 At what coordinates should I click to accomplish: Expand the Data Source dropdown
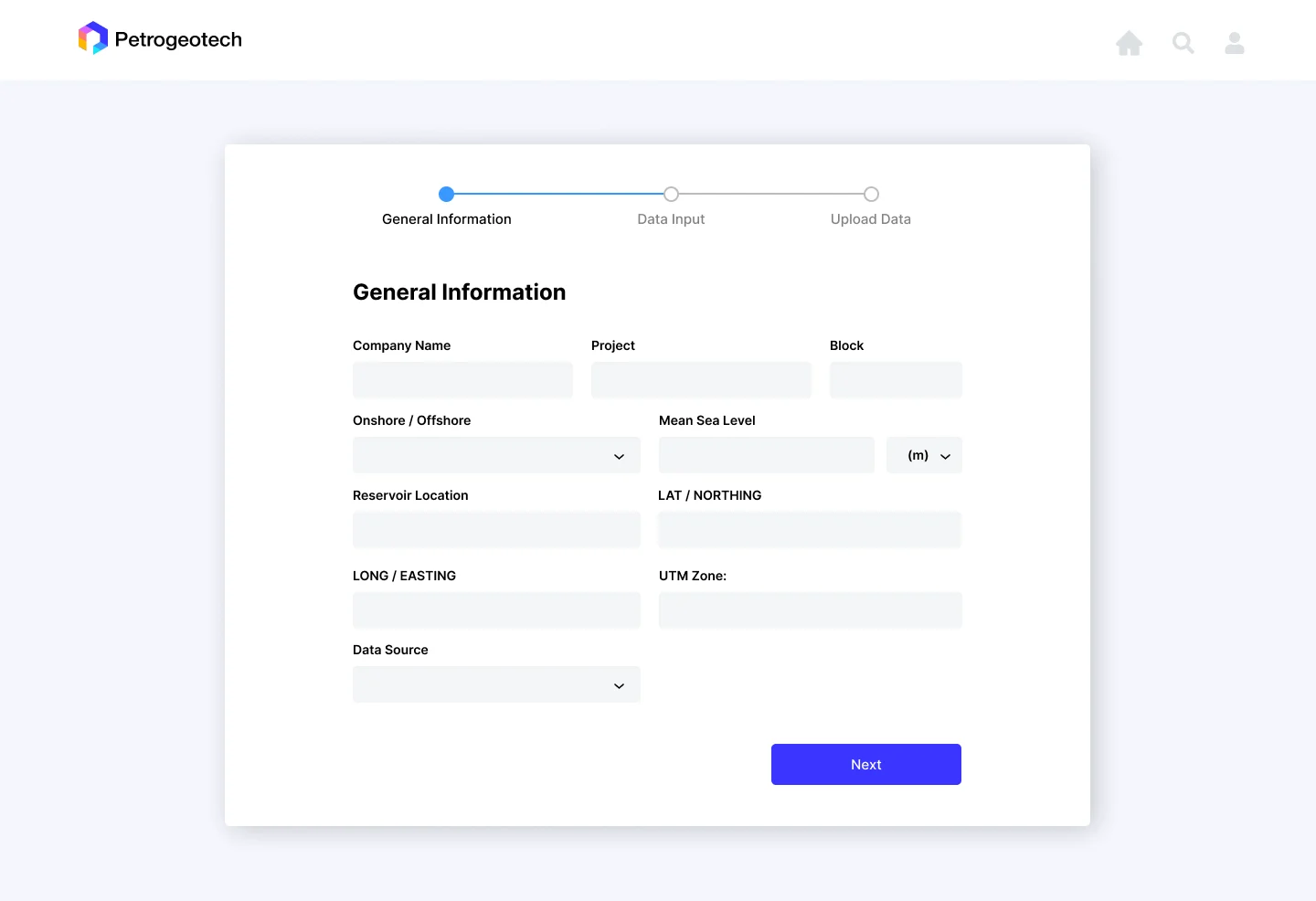(496, 684)
